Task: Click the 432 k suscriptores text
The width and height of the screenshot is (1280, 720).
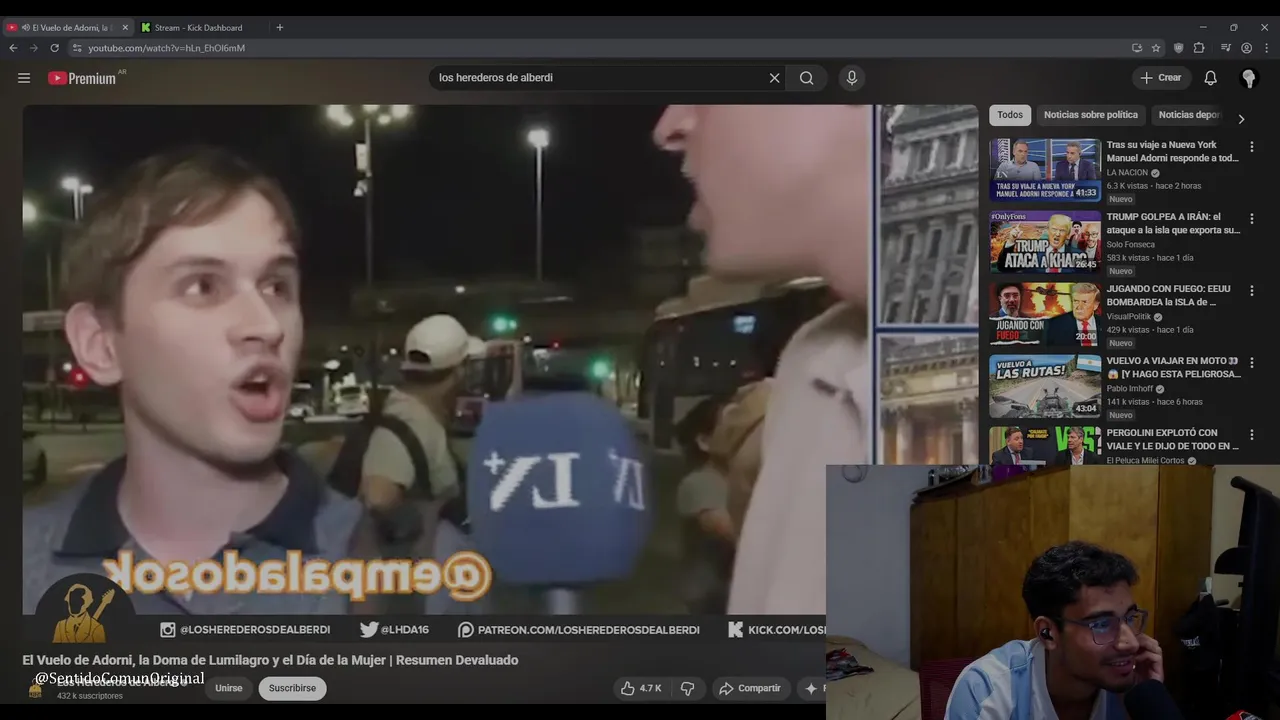Action: [x=90, y=696]
